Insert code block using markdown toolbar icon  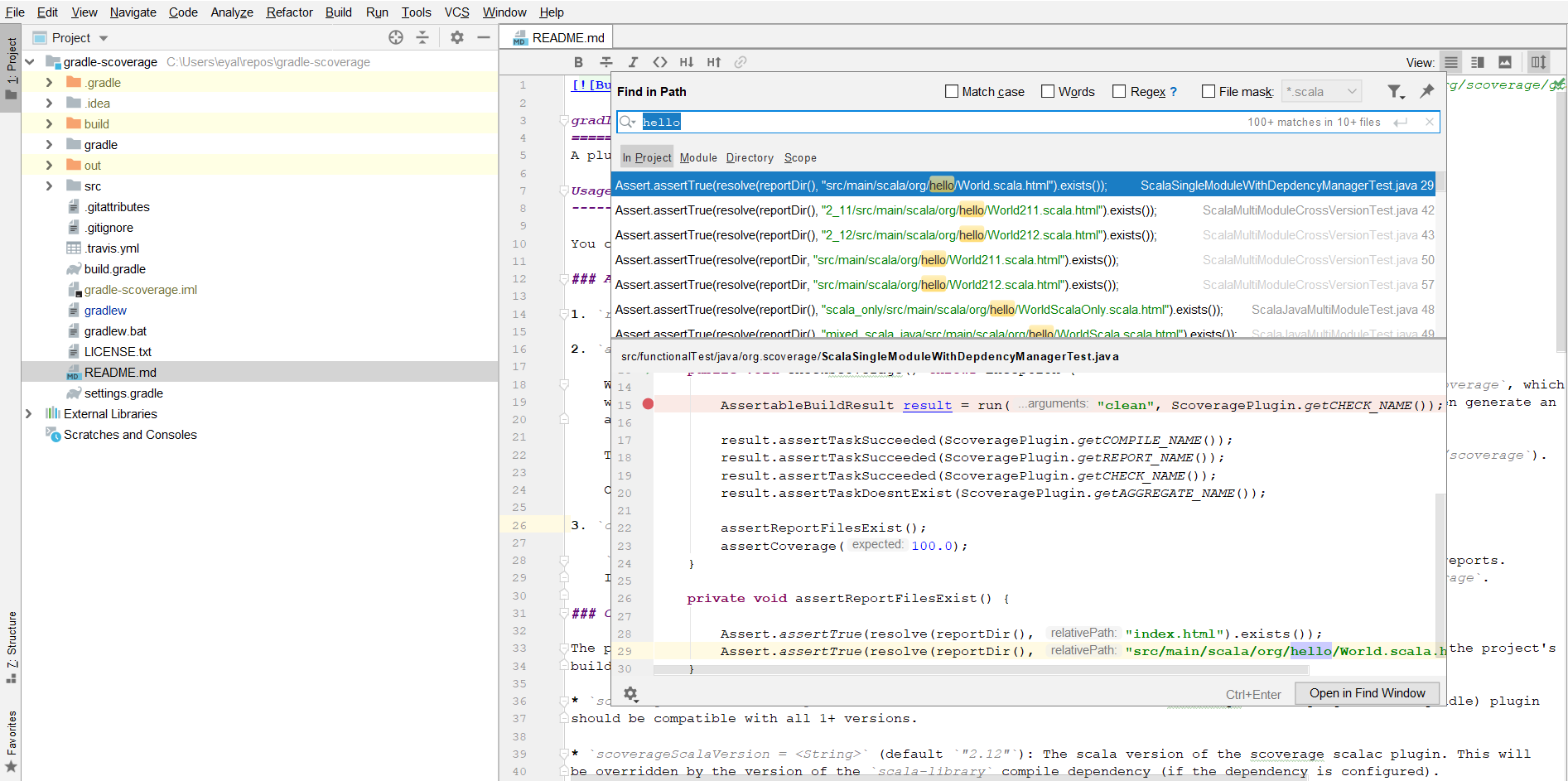(660, 61)
